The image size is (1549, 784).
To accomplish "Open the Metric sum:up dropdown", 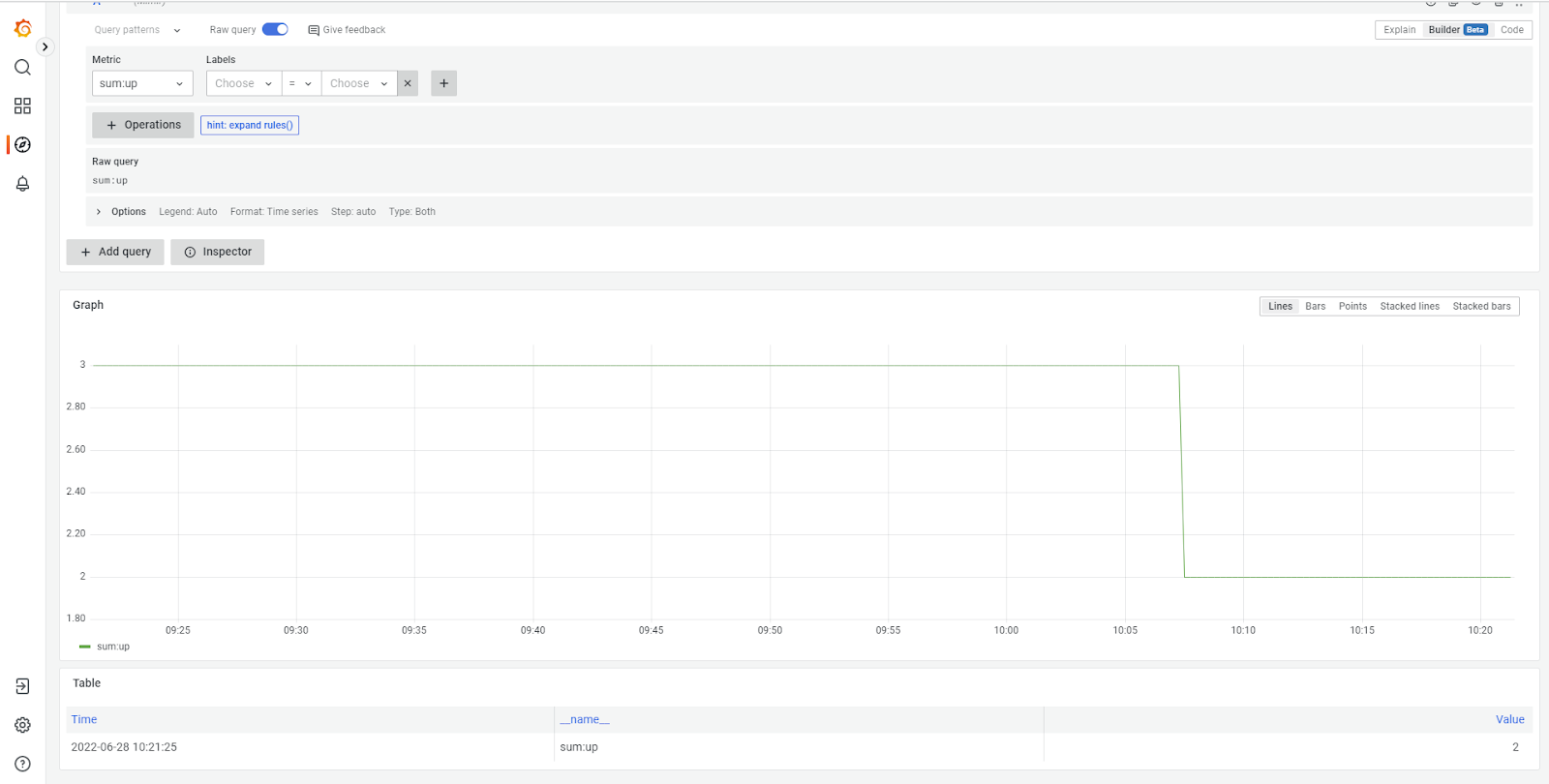I will pos(142,83).
